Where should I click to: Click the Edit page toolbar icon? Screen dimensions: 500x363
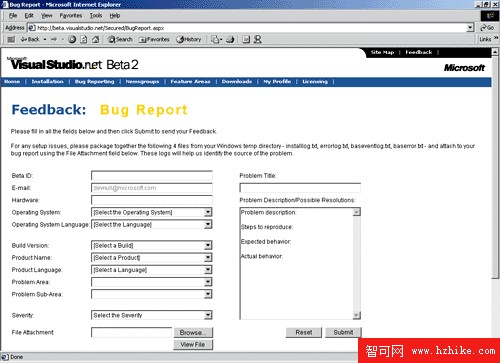[x=246, y=39]
